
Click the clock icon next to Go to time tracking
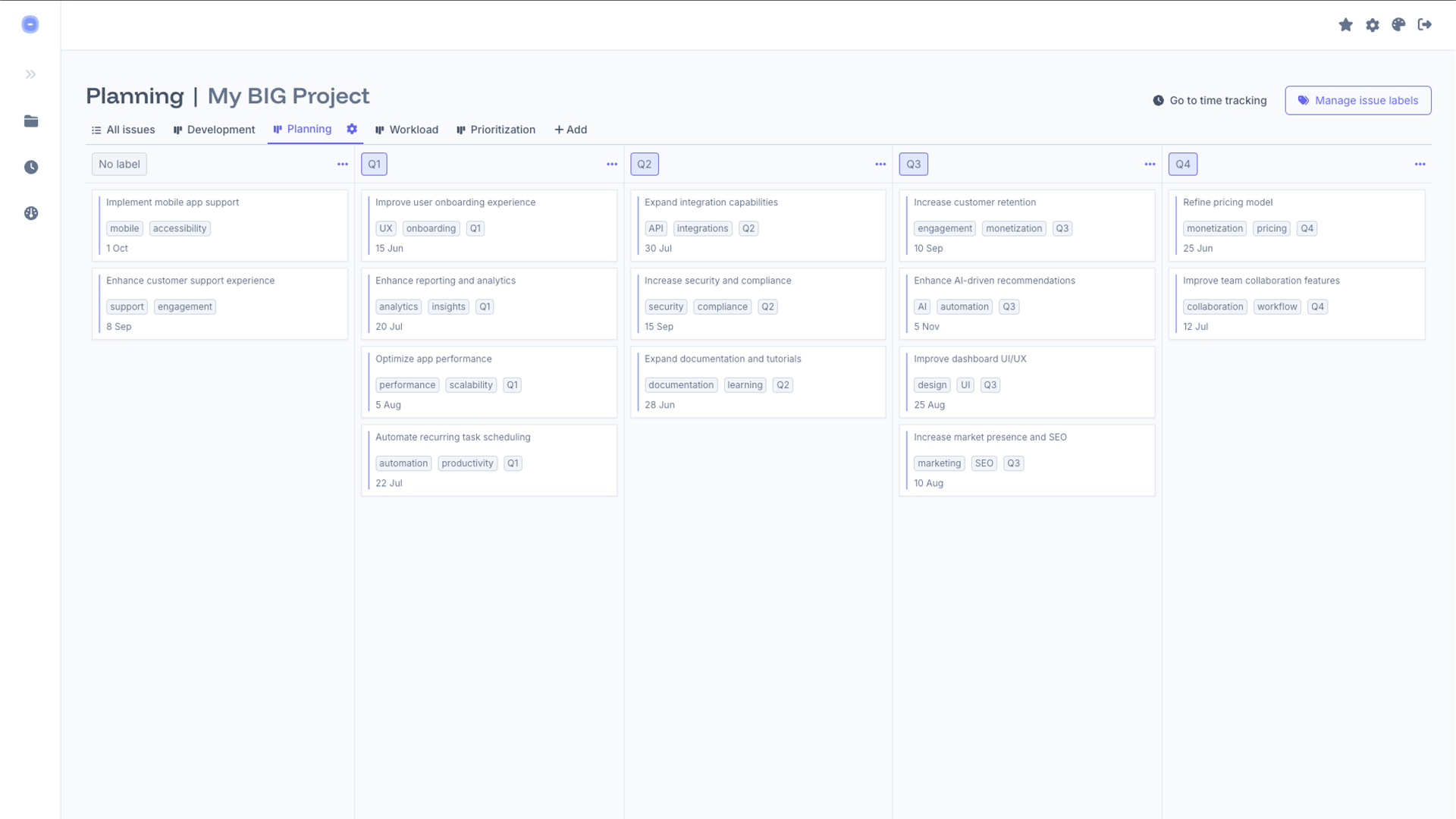[x=1158, y=100]
